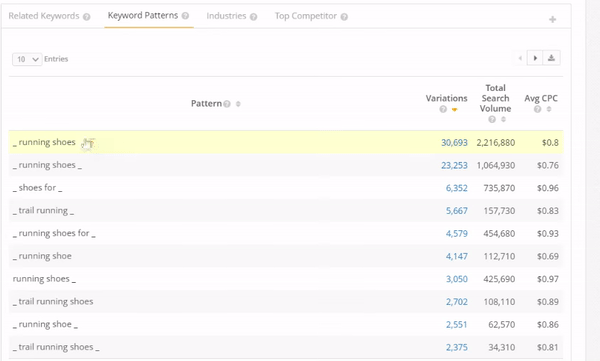This screenshot has height=361, width=600.
Task: Click search volume value 1,064,930
Action: pos(496,165)
